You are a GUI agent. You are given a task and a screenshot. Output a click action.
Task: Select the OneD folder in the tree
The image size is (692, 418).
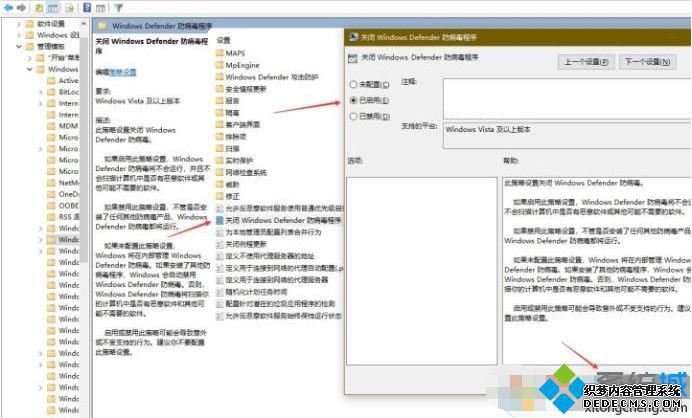click(x=64, y=194)
